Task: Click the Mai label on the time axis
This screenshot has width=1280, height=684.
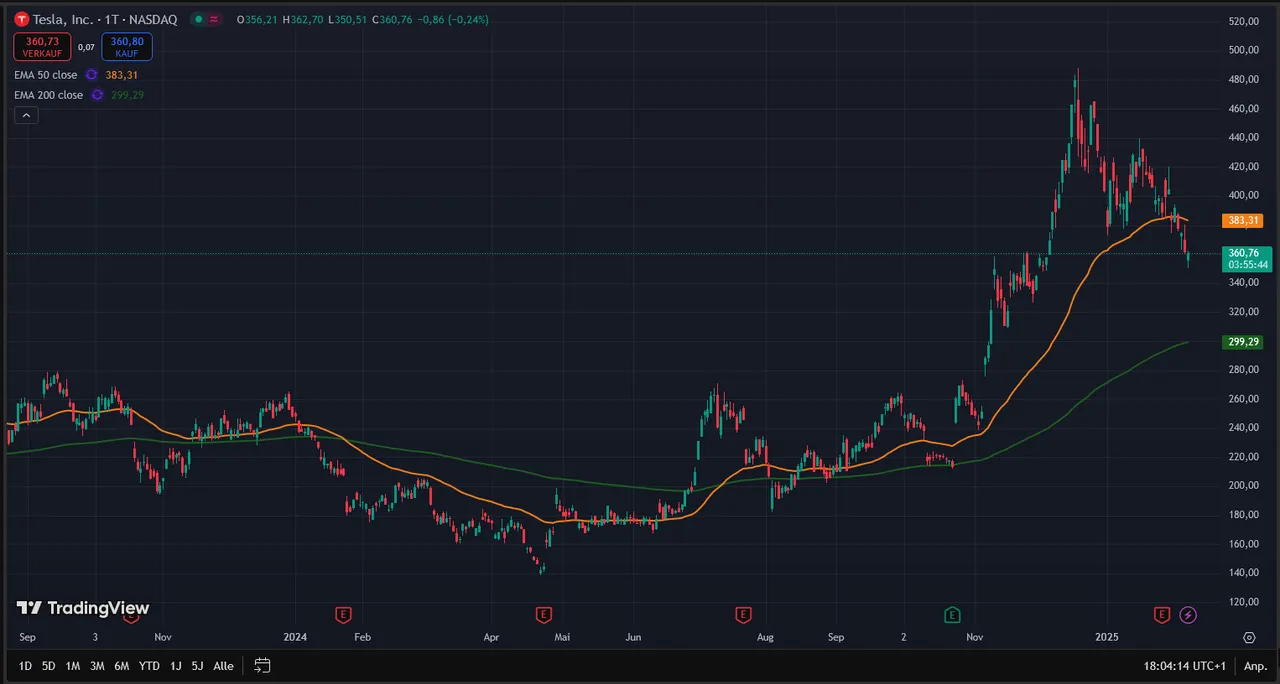Action: (x=562, y=637)
